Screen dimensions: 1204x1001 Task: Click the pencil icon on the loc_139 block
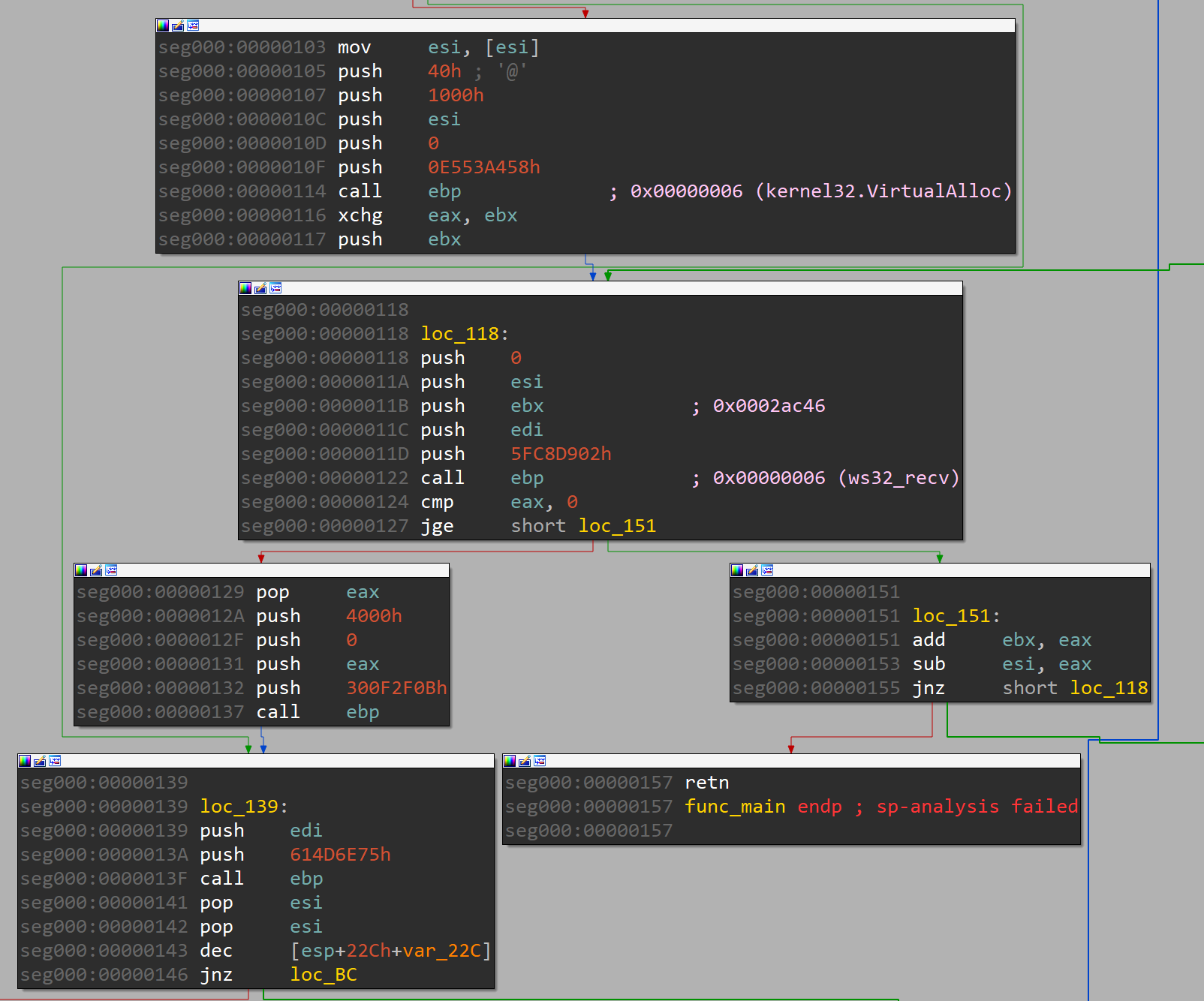pos(40,761)
